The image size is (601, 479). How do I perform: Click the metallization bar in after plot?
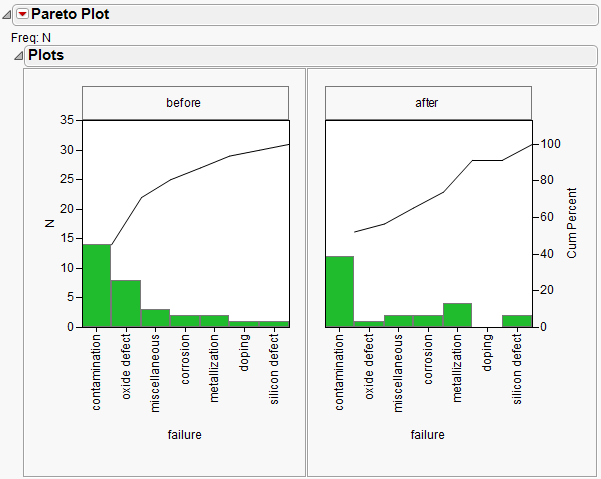coord(458,315)
